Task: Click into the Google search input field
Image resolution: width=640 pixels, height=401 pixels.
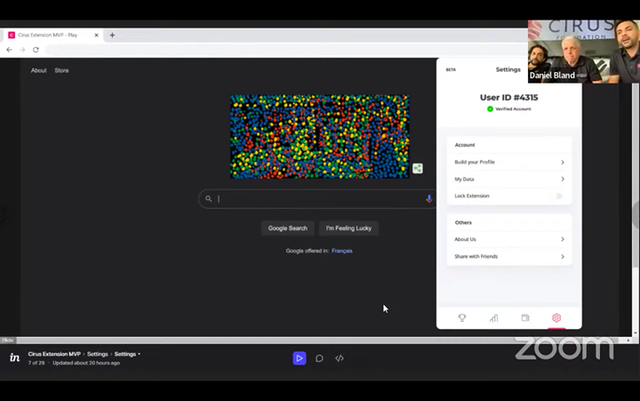Action: (320, 199)
